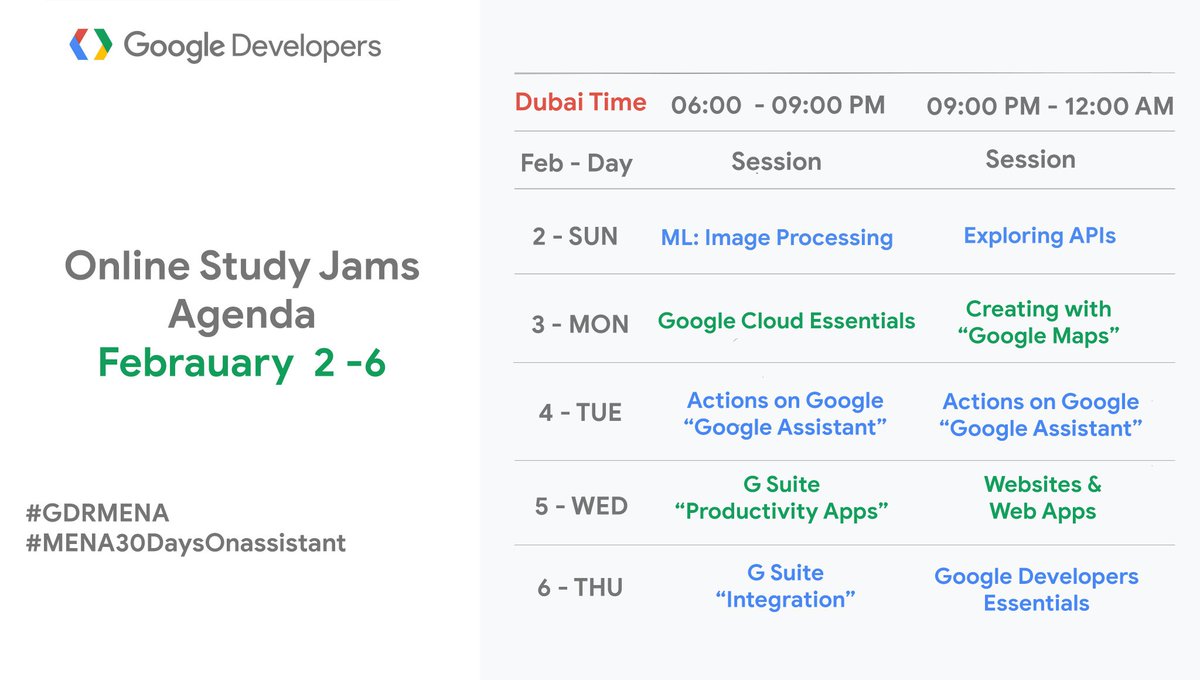Click the second "Session" column header

(1030, 159)
